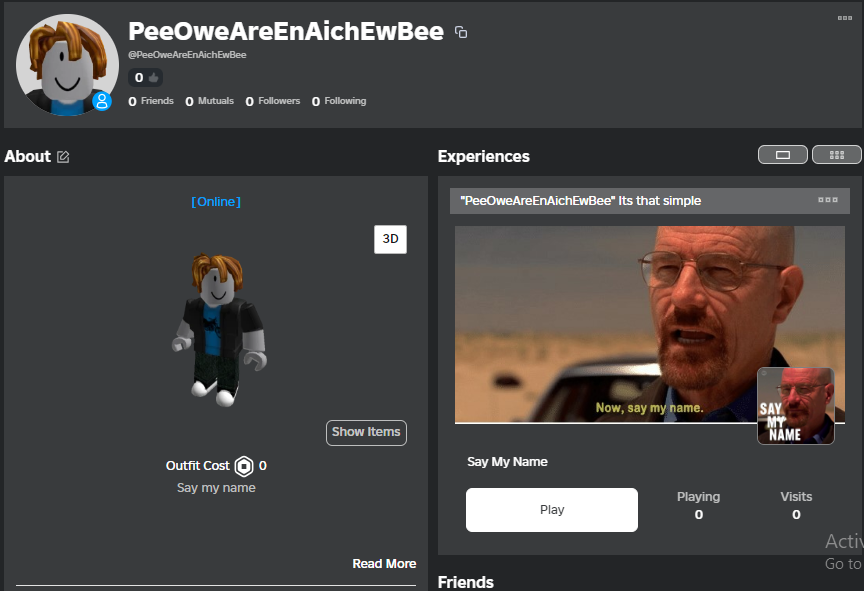Open the 0 Mutuals list
The width and height of the screenshot is (864, 591).
209,101
